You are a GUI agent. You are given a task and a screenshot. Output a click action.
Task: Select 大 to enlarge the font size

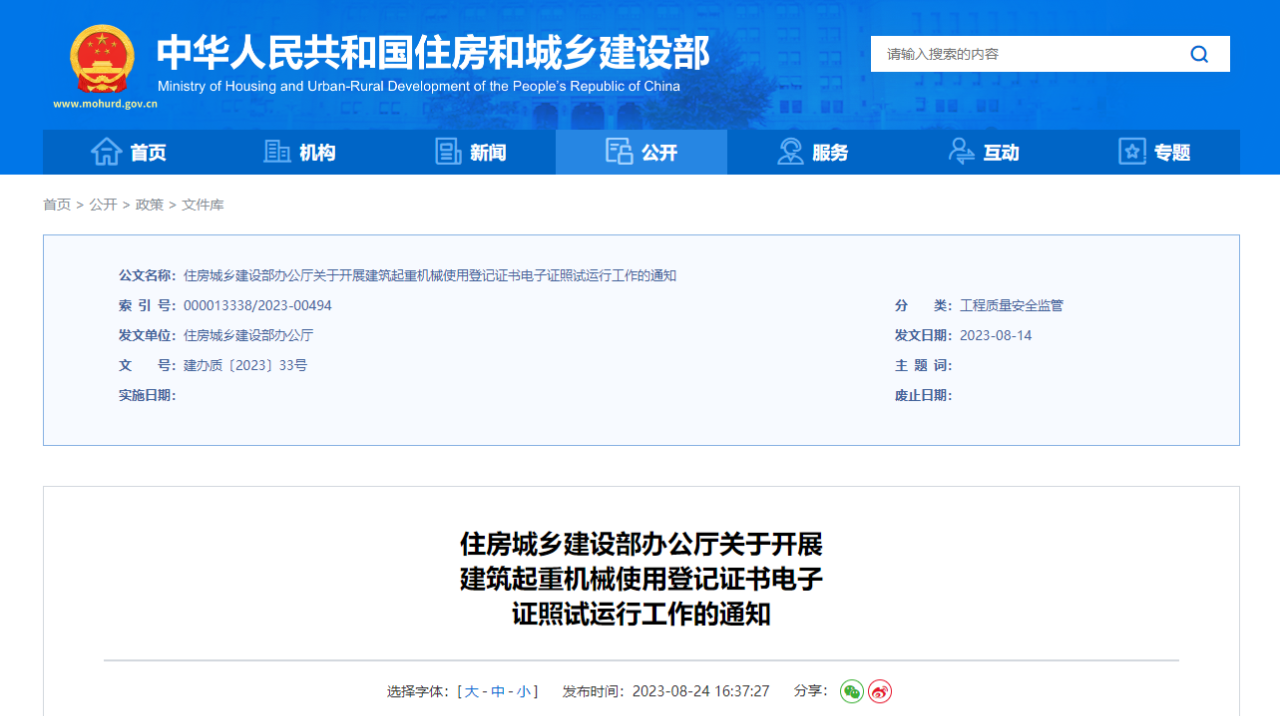(472, 691)
